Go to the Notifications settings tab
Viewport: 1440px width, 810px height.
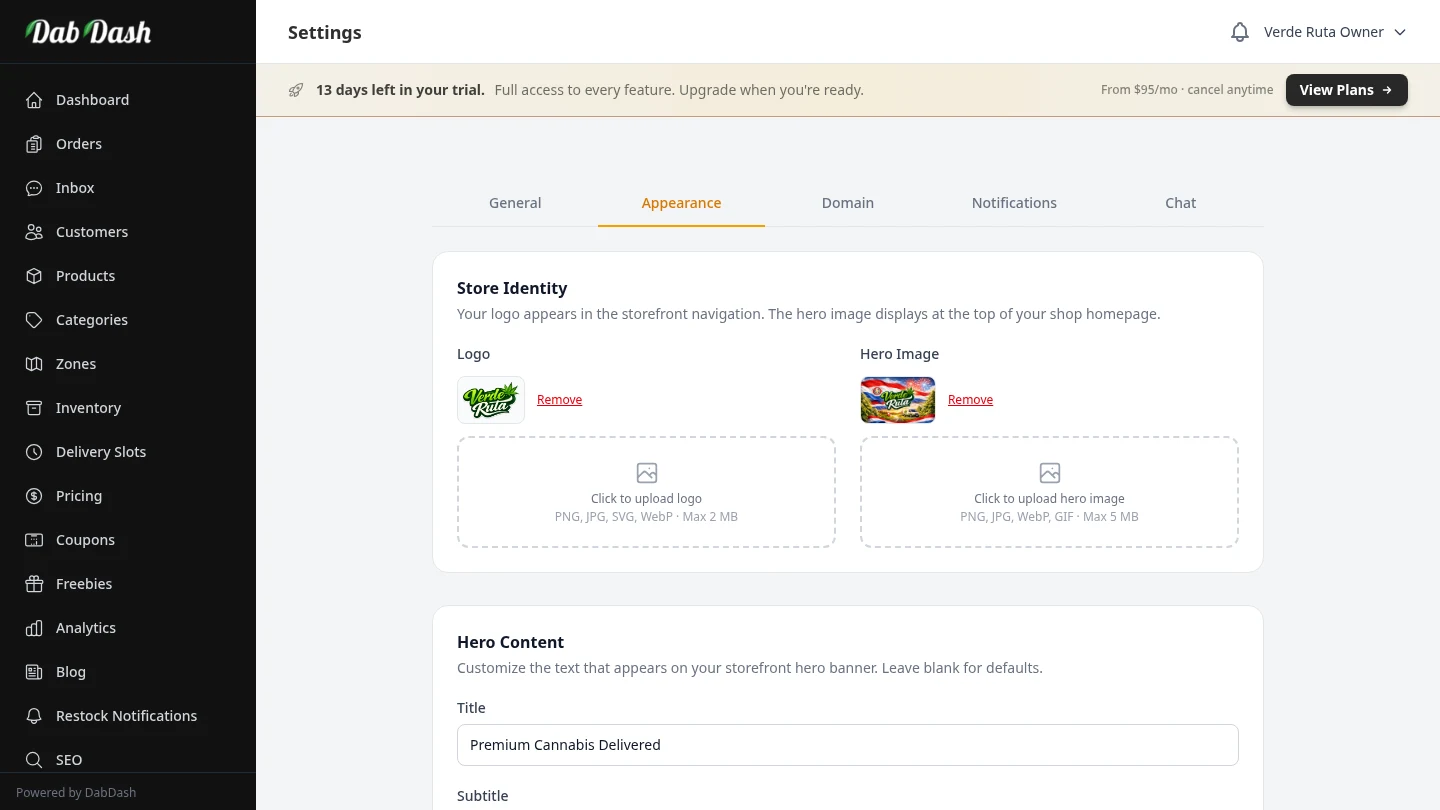tap(1014, 203)
